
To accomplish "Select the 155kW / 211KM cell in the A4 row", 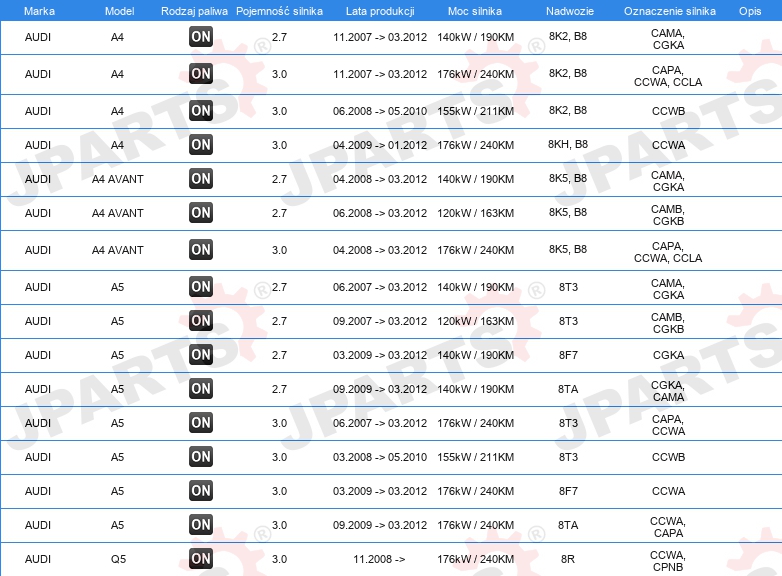I will click(x=475, y=111).
